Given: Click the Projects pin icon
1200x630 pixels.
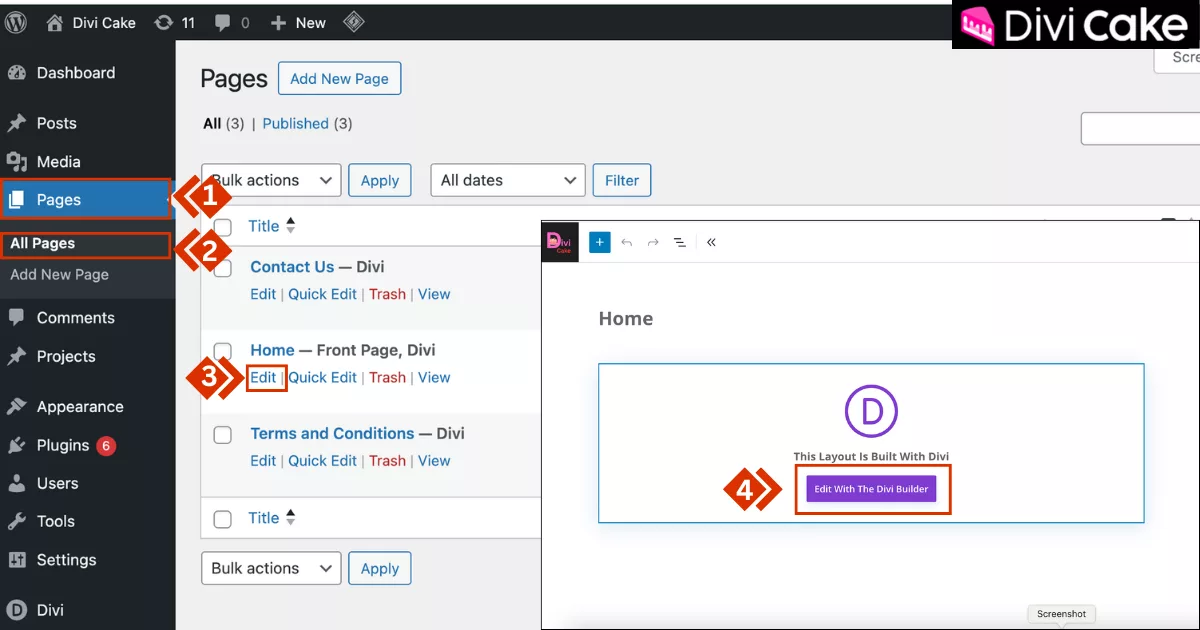Looking at the screenshot, I should tap(16, 356).
